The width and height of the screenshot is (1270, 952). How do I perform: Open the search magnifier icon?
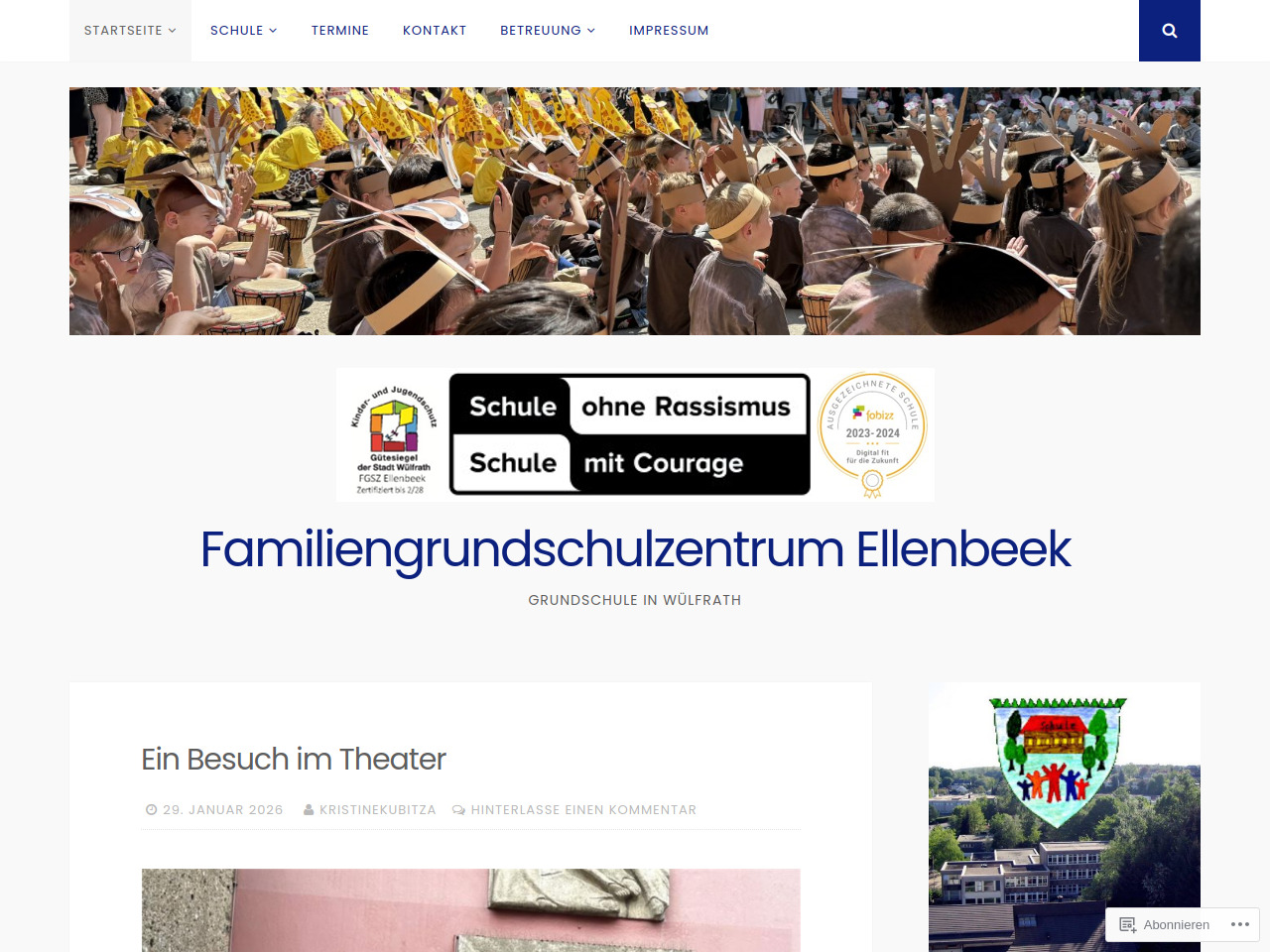tap(1170, 31)
